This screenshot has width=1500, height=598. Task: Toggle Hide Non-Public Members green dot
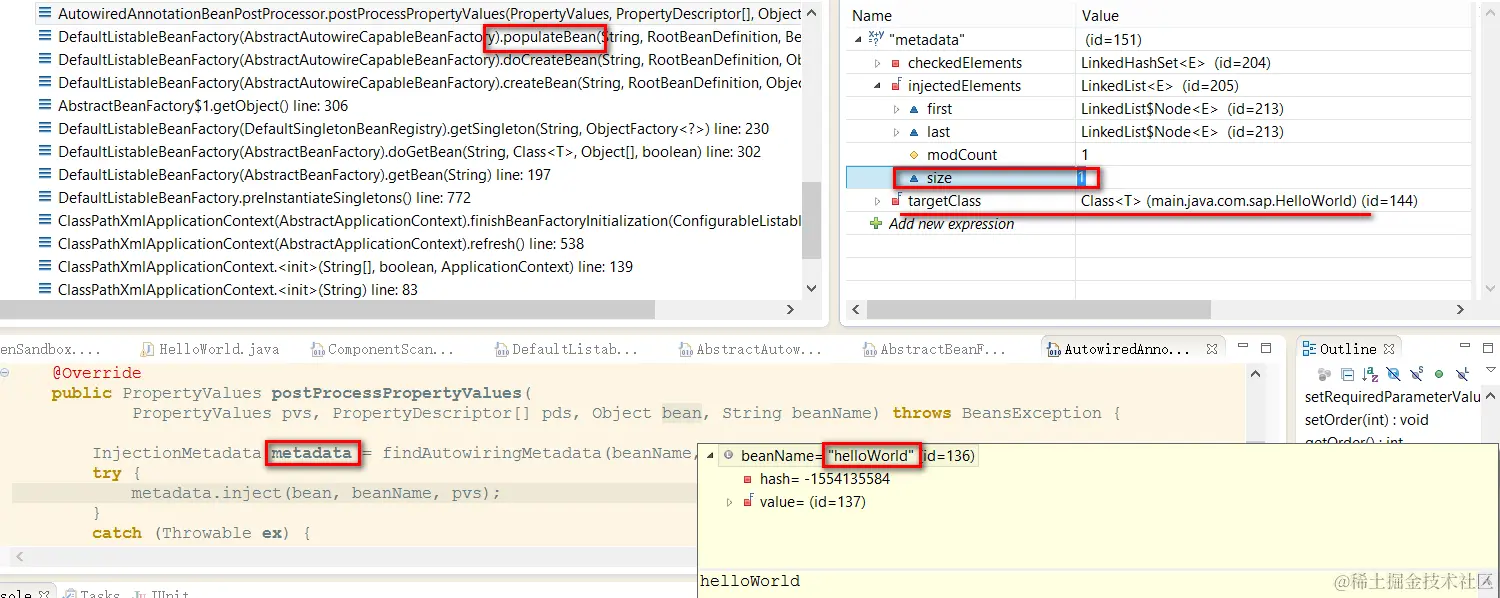click(1439, 374)
